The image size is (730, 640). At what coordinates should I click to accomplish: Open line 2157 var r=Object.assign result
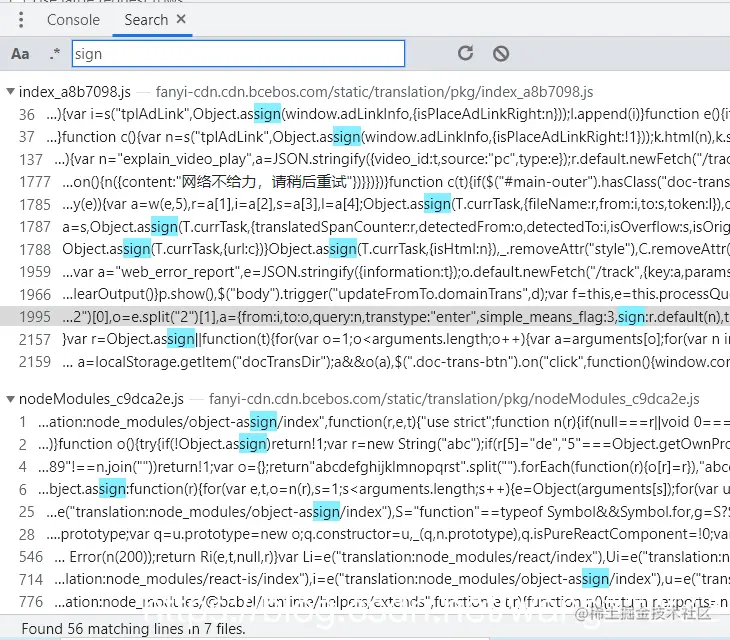pos(365,339)
